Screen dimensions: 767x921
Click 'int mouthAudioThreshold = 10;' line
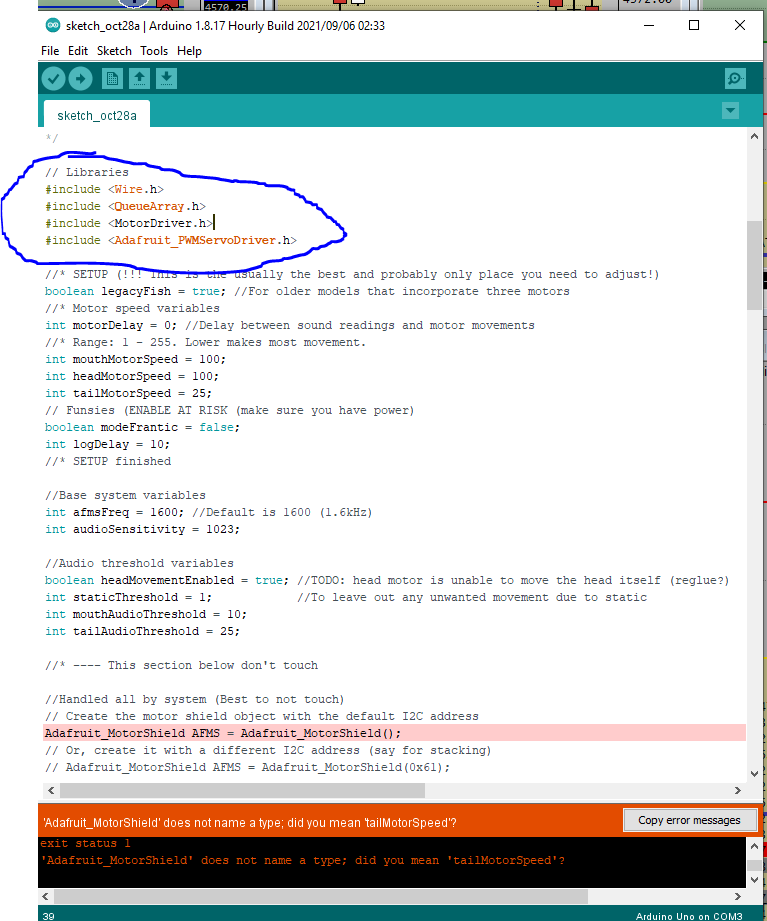point(146,614)
